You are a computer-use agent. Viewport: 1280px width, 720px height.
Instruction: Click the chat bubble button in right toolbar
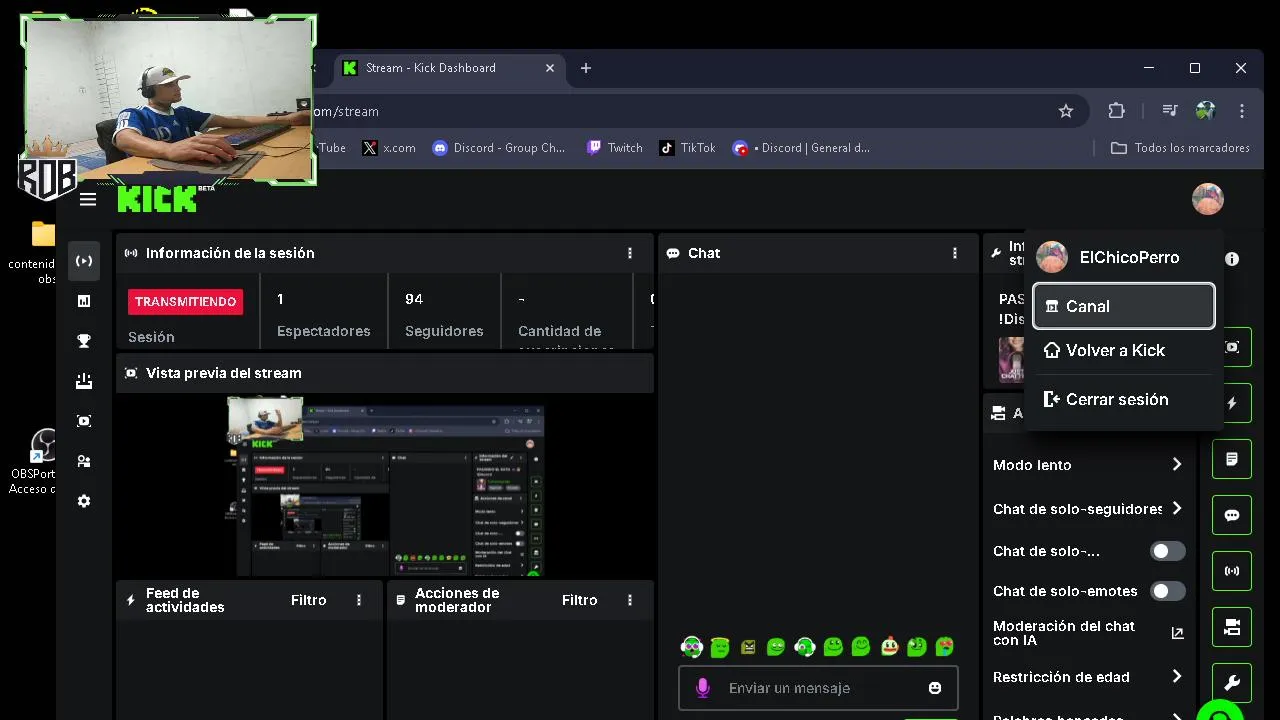click(x=1232, y=515)
